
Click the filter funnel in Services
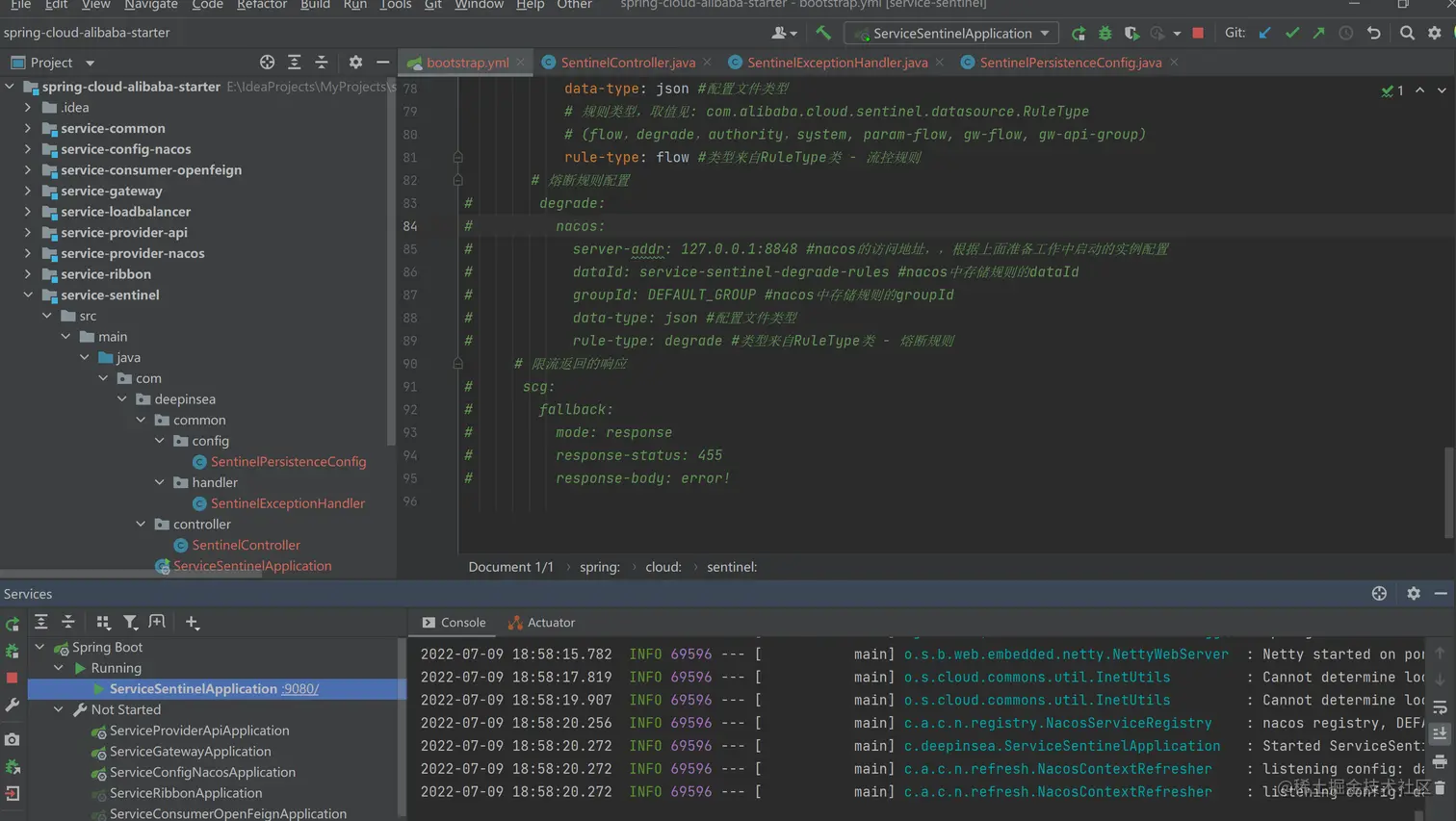tap(130, 622)
